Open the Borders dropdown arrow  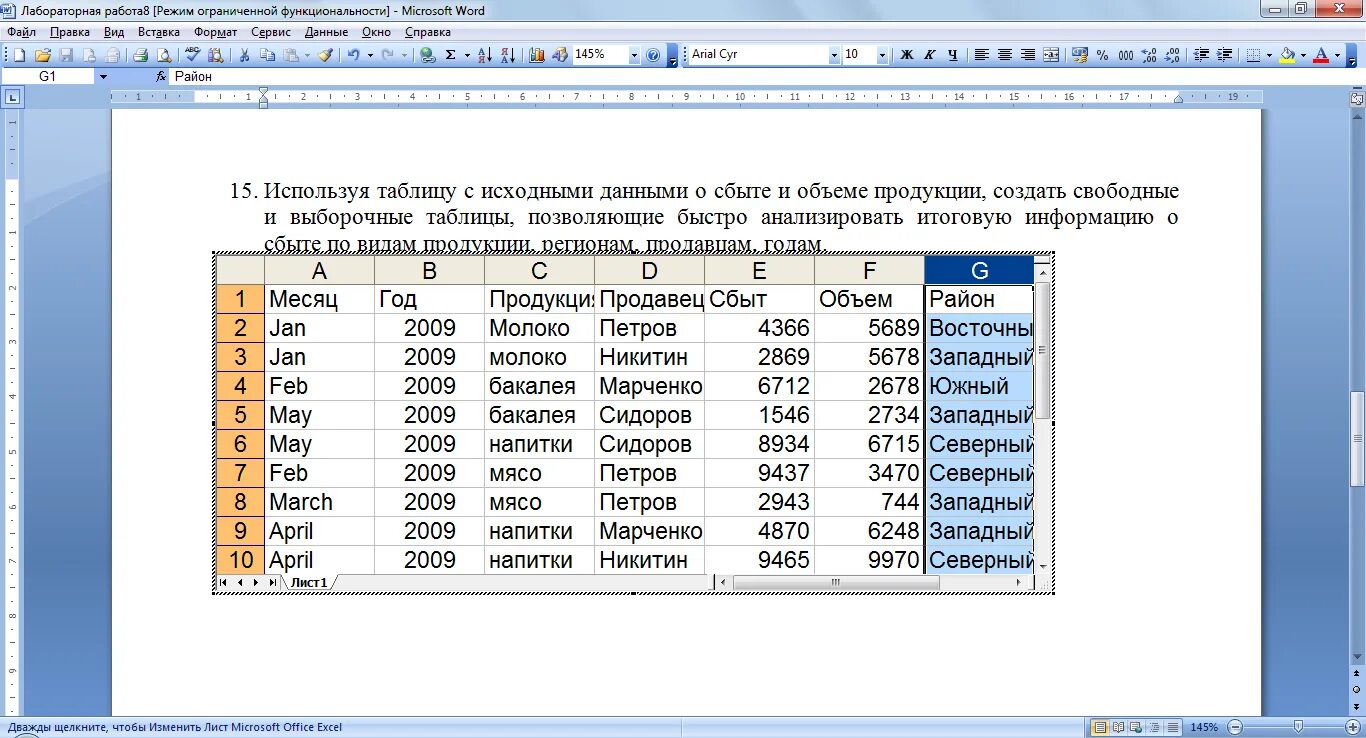click(x=1269, y=55)
